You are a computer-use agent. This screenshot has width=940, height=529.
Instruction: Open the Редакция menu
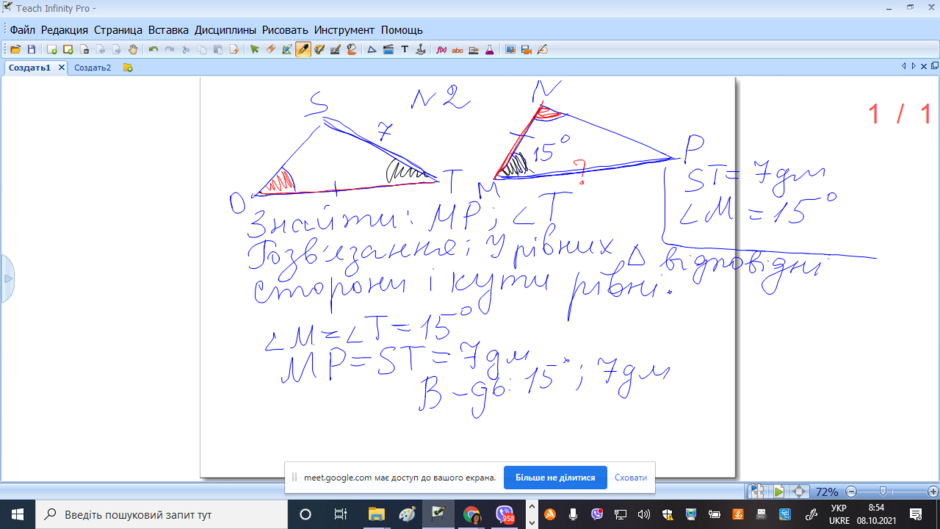point(64,30)
